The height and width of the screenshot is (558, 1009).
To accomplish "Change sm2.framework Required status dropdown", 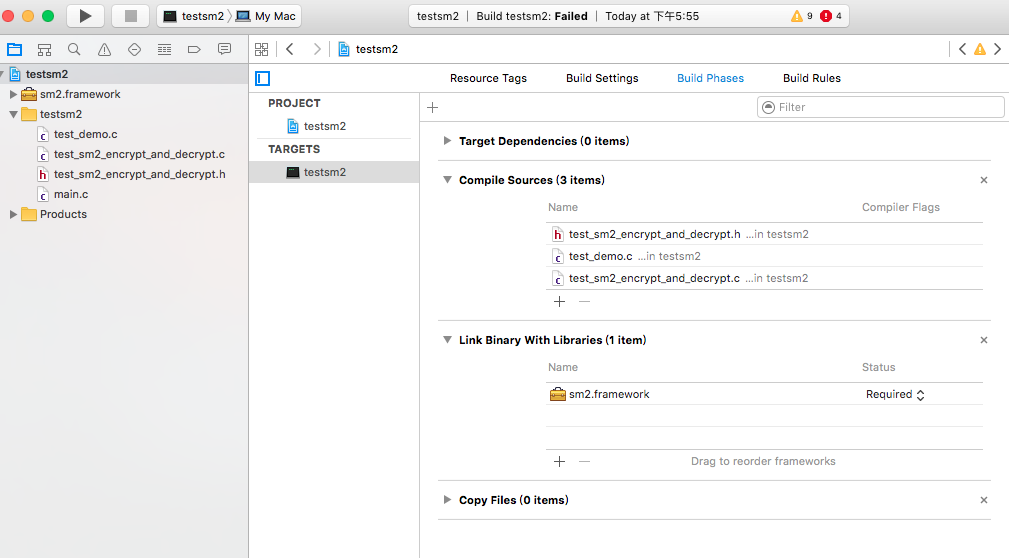I will tap(894, 395).
